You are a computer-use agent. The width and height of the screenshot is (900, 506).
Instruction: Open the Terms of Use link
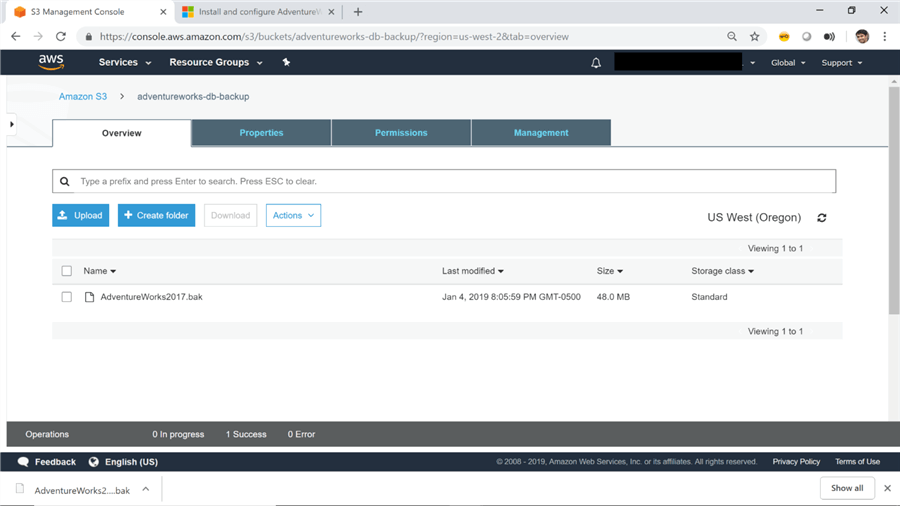coord(857,462)
